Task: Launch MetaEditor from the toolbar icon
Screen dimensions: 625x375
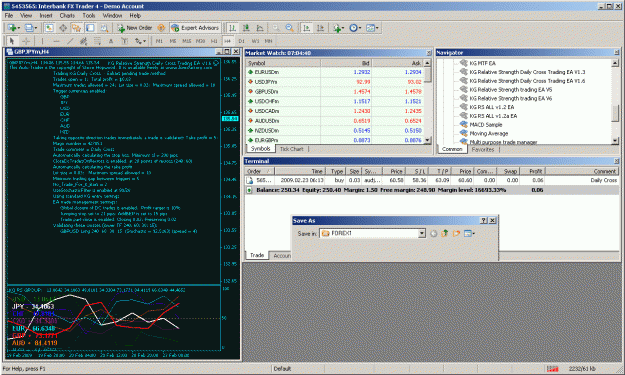Action: click(x=161, y=28)
